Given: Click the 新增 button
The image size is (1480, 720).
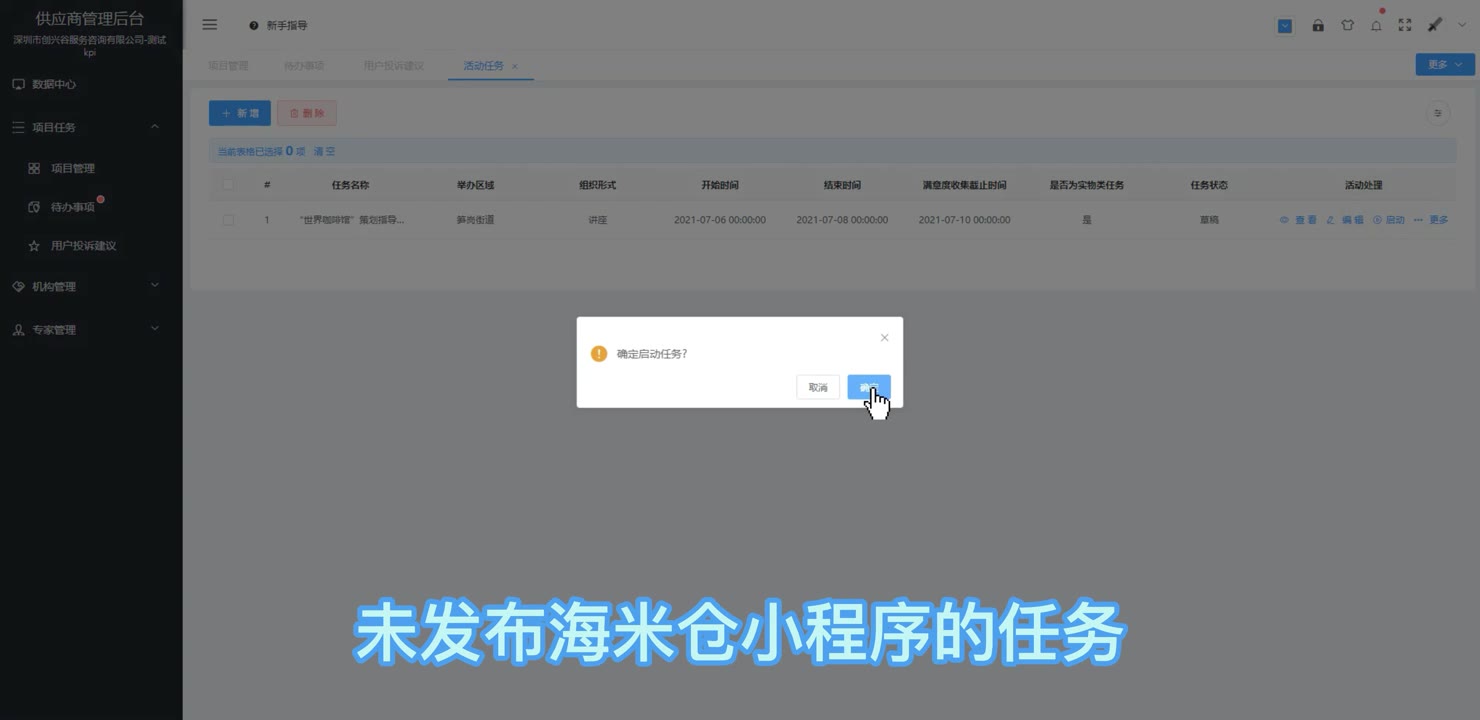Looking at the screenshot, I should tap(240, 113).
